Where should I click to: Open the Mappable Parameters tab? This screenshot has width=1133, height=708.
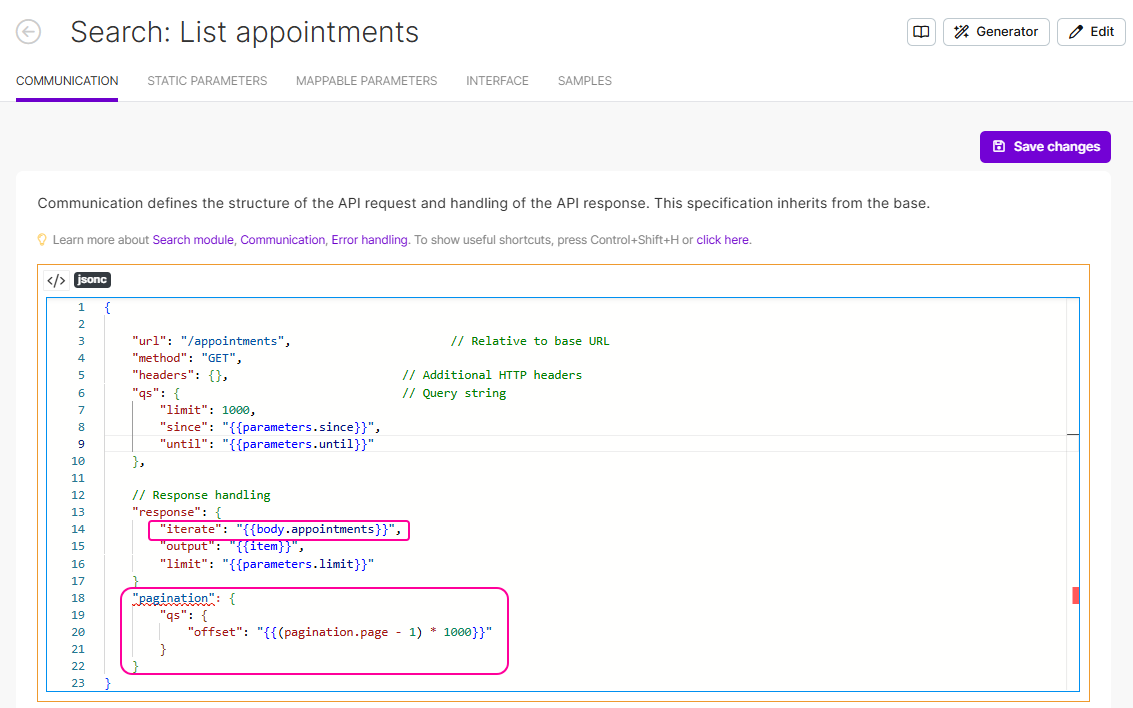(366, 81)
